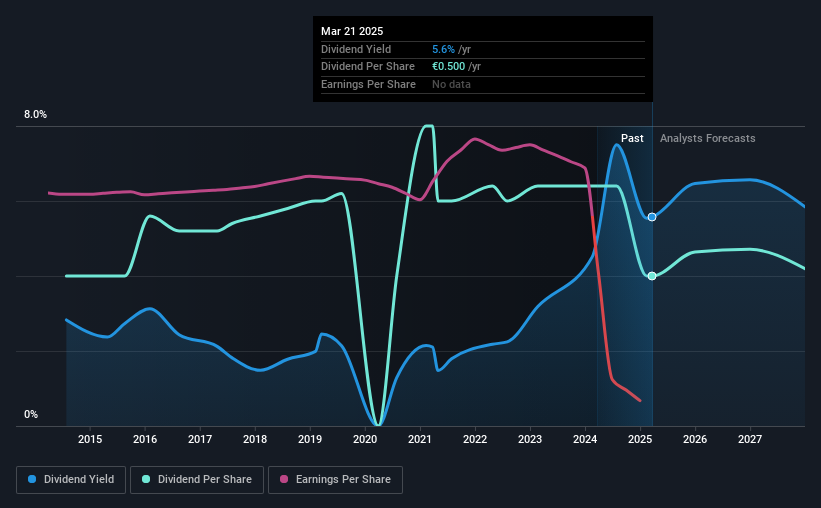The image size is (821, 508).
Task: Click the 2020 x-axis year label
Action: (365, 439)
